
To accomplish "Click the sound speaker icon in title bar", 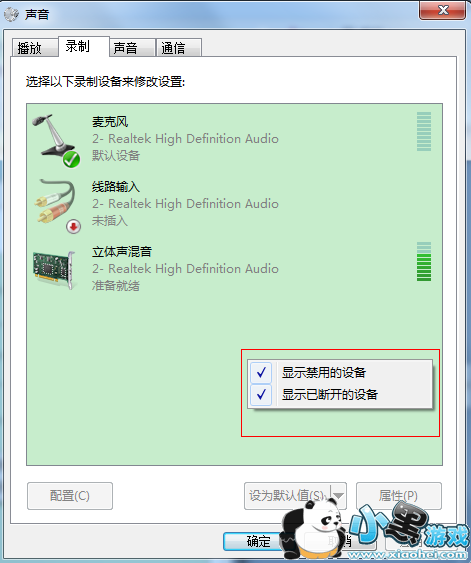I will (x=11, y=14).
